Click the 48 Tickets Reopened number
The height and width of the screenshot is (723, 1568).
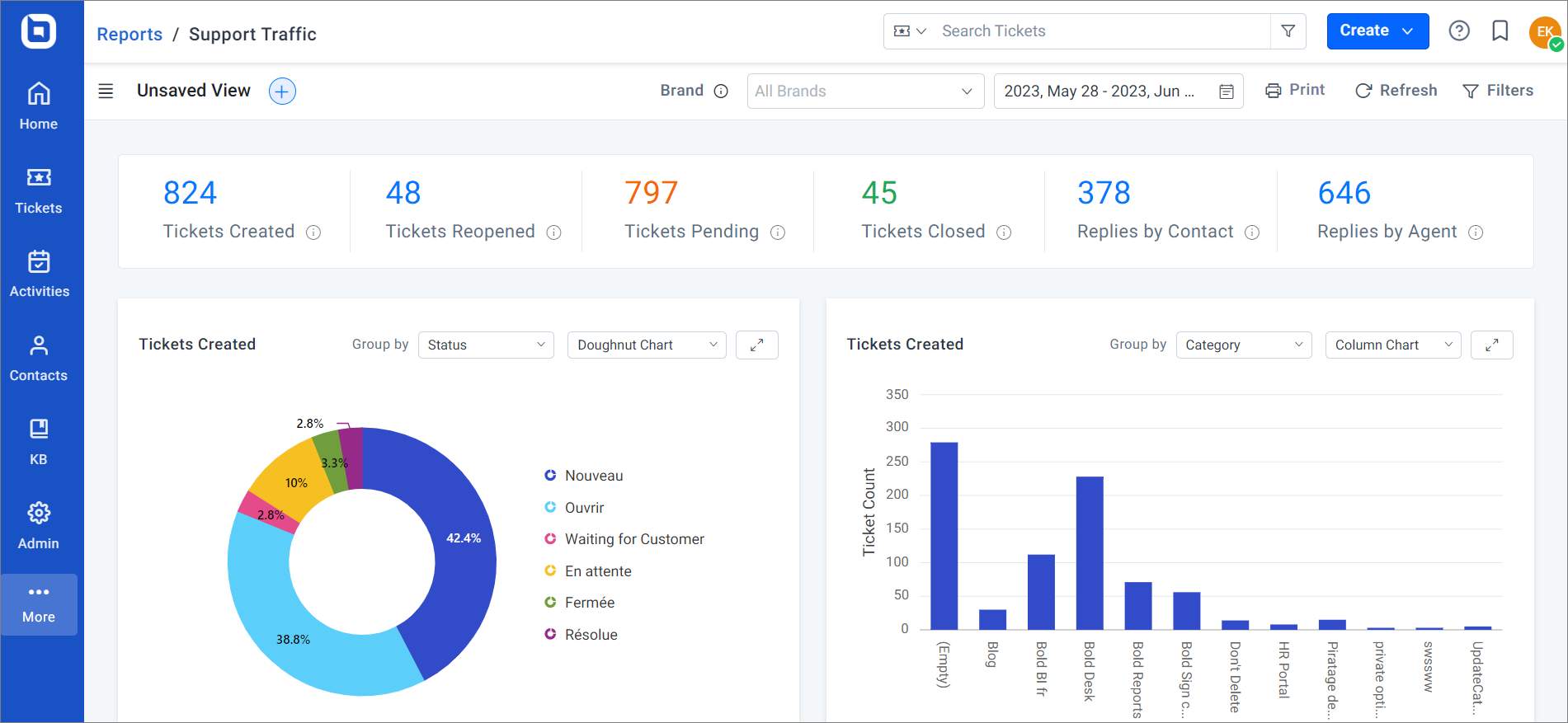[x=403, y=193]
